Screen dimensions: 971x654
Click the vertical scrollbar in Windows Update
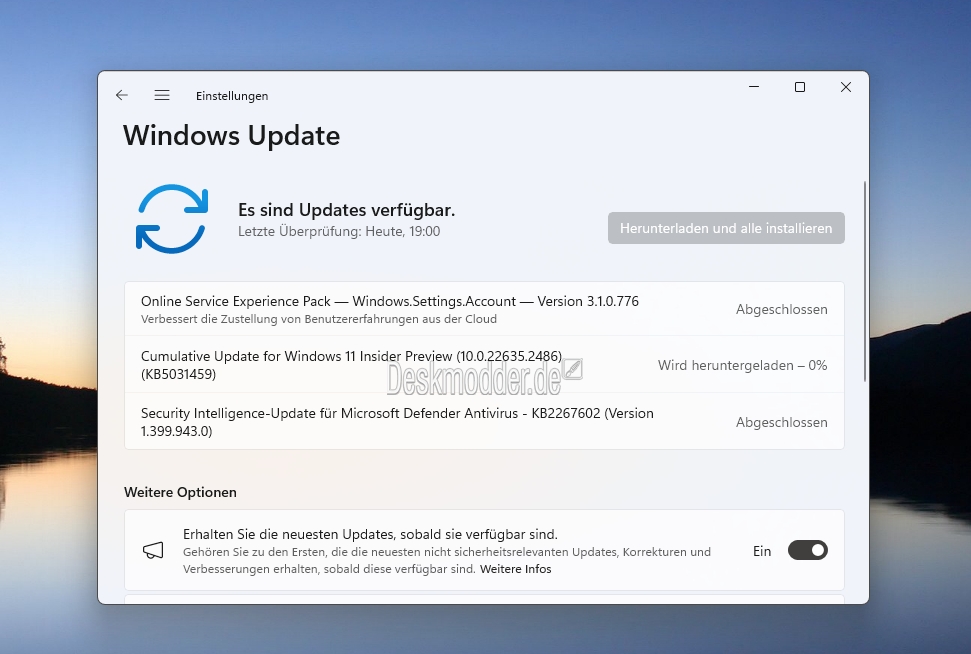(864, 282)
